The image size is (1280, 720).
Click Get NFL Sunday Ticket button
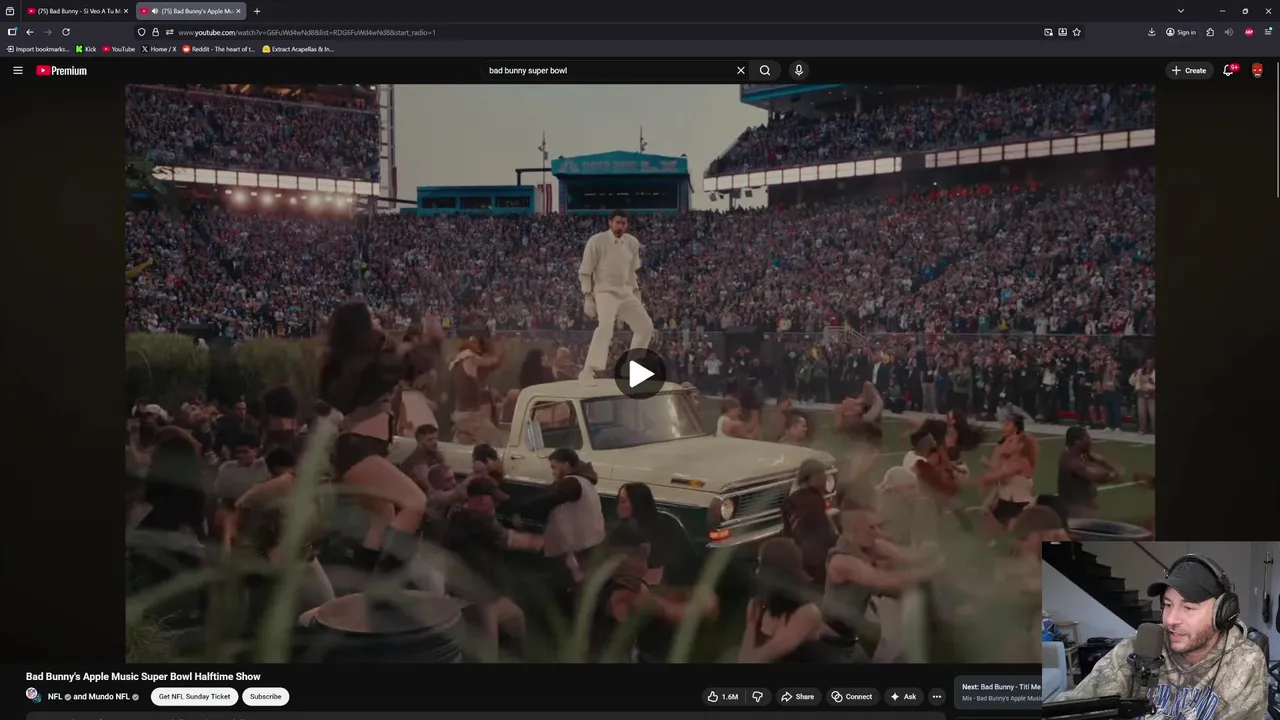[194, 696]
